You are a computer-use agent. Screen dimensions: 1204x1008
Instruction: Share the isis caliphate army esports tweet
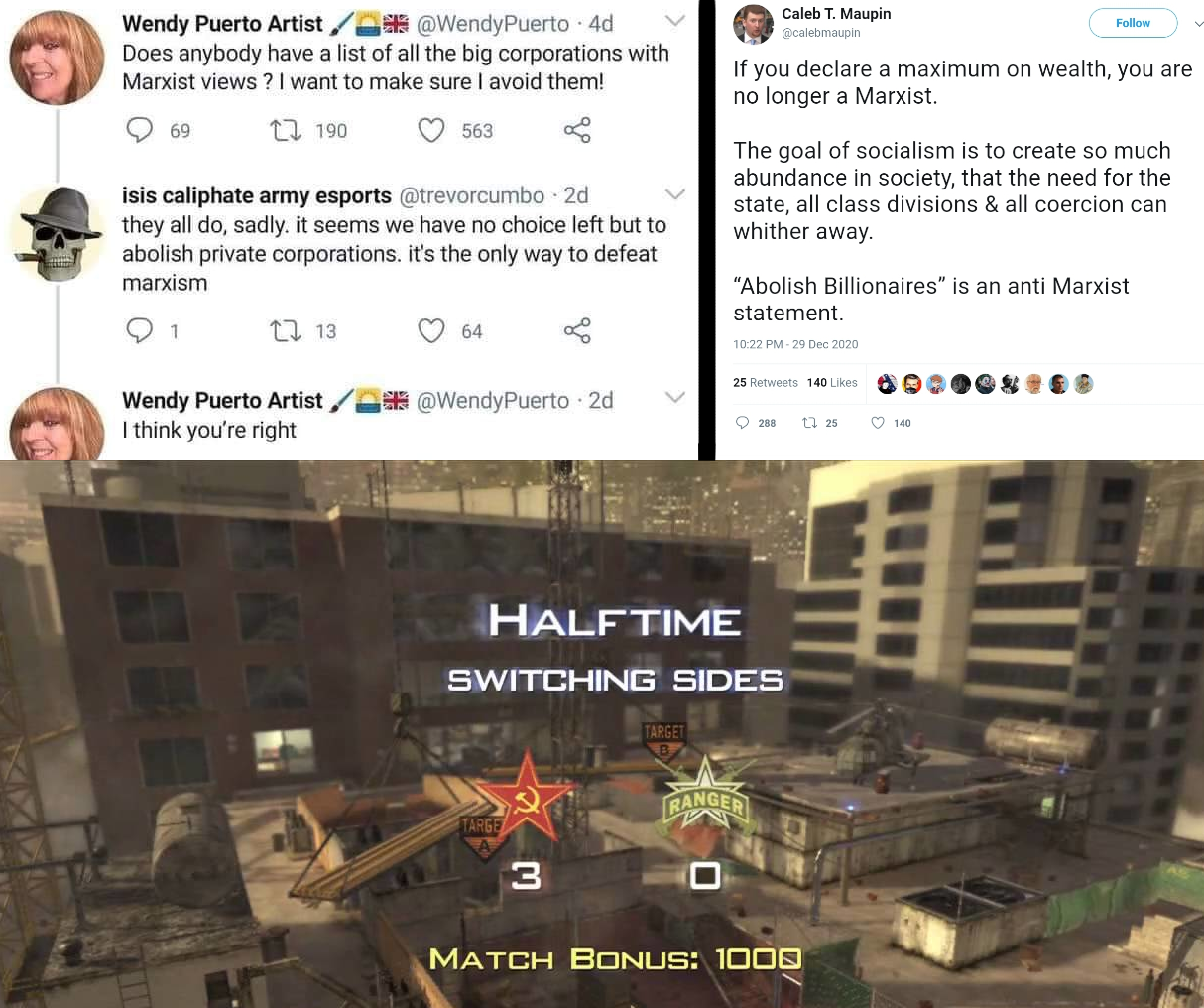(577, 330)
